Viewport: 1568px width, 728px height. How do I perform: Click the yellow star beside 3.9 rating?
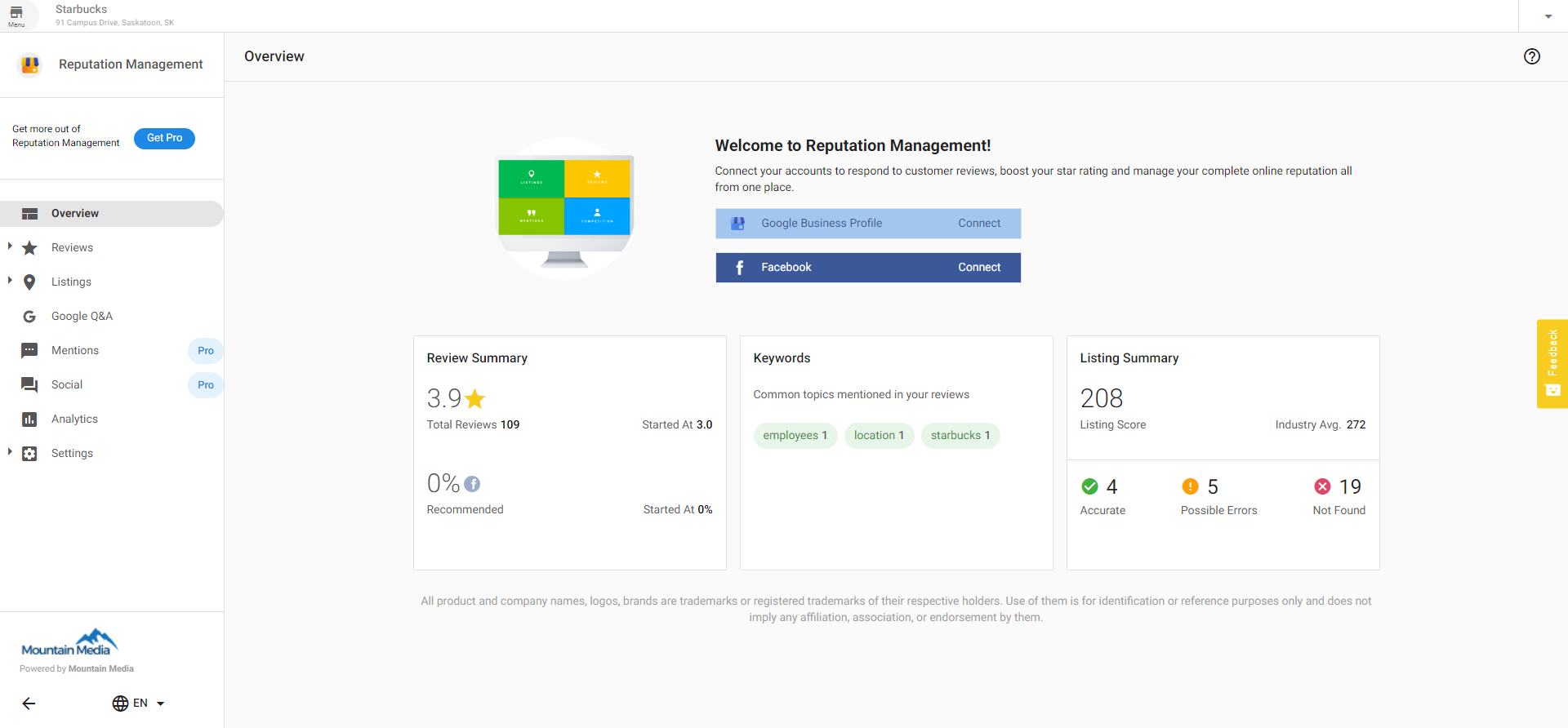[x=475, y=399]
